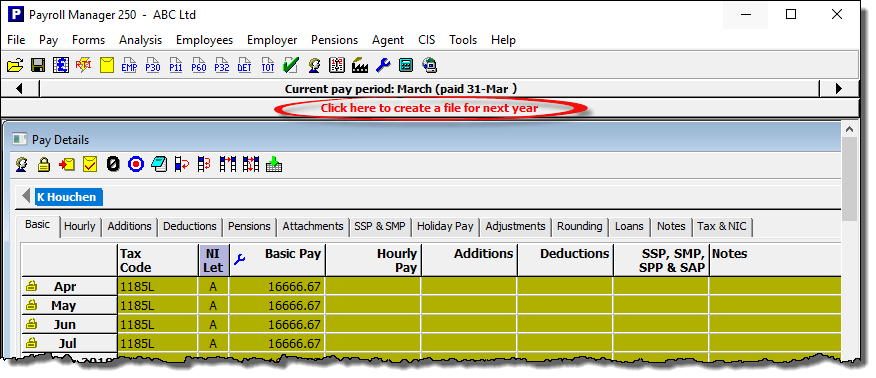Open the DET report icon
Viewport: 876px width, 378px height.
[244, 65]
